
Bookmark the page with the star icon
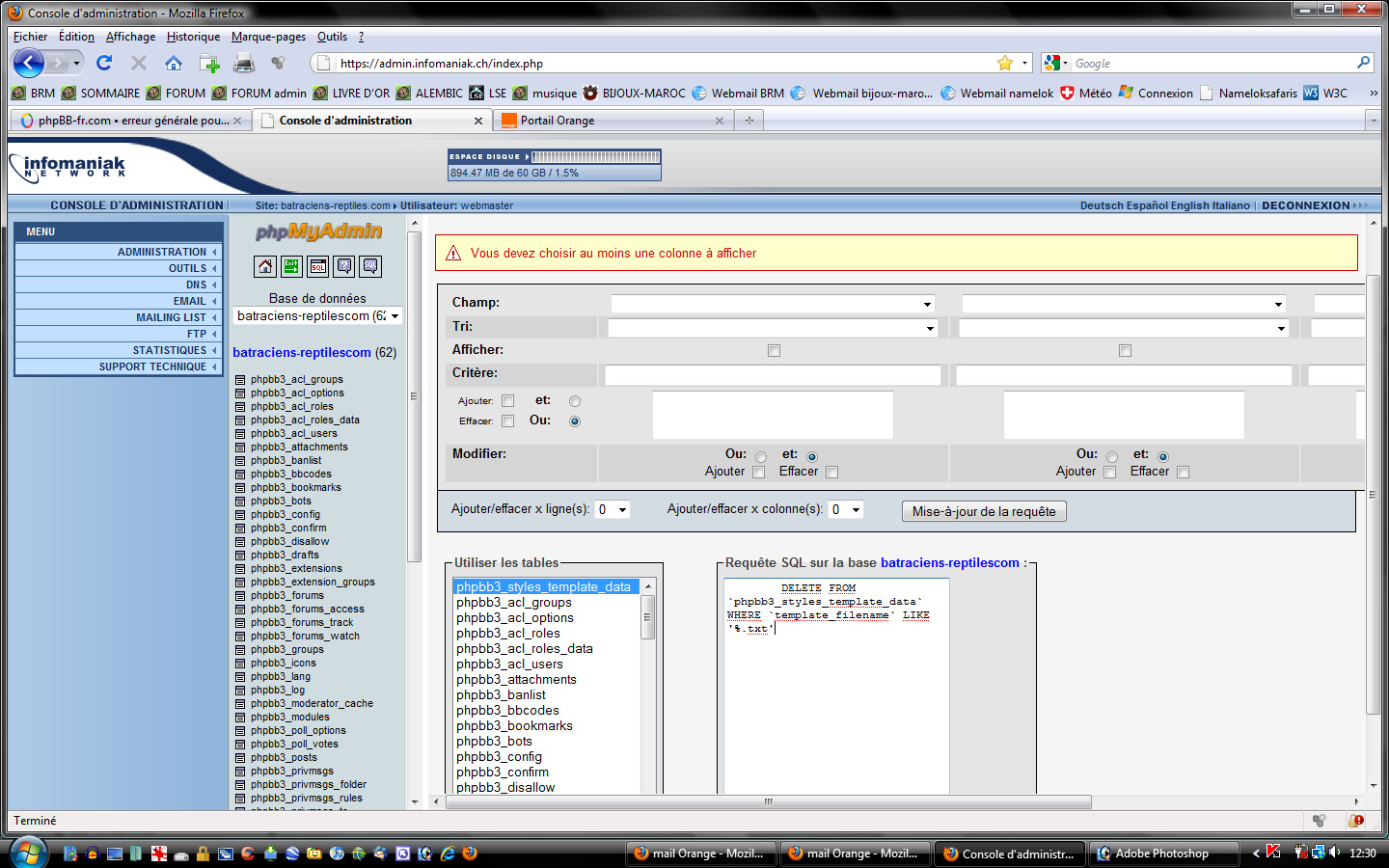[x=1004, y=64]
